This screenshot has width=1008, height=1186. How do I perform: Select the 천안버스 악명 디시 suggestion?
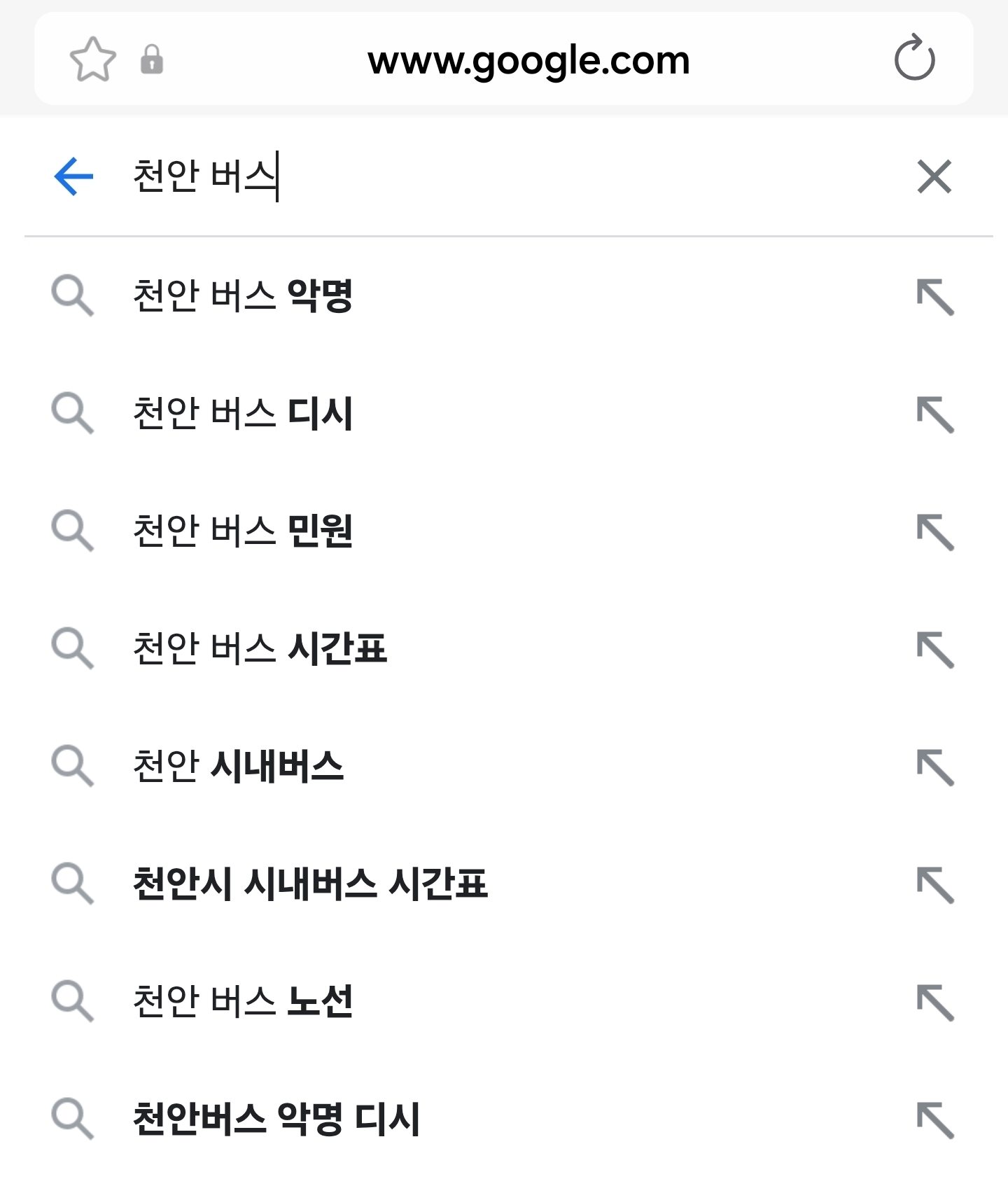pos(276,1119)
